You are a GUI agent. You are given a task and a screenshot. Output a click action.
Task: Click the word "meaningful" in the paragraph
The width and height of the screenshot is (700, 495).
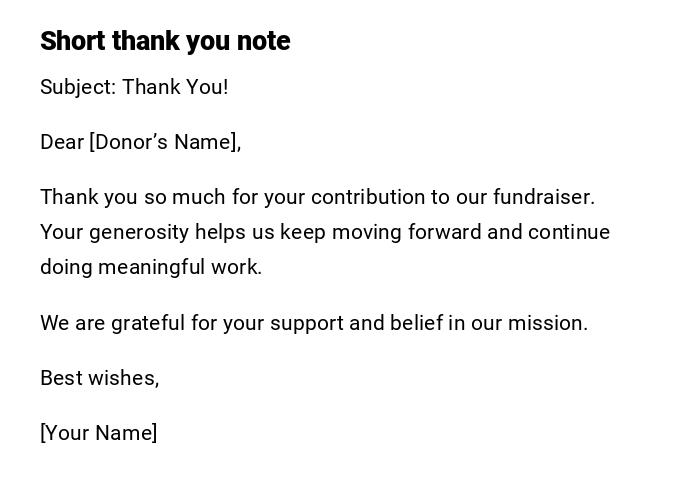coord(152,267)
